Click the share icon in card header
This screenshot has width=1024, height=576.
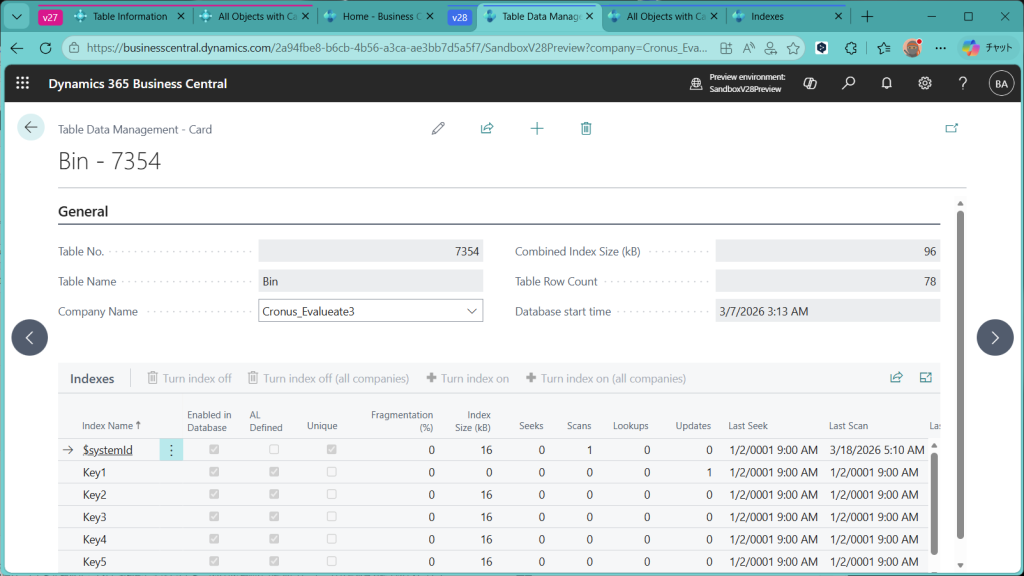pos(487,128)
